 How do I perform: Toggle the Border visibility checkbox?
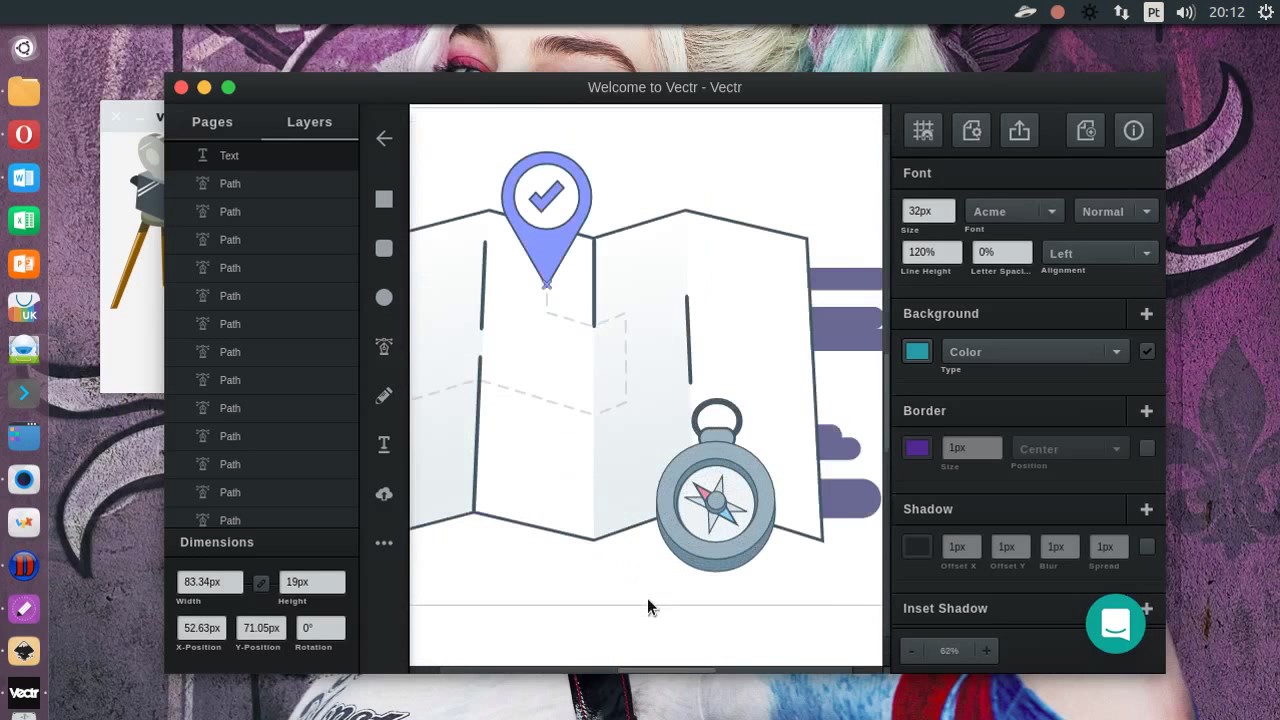(x=1147, y=448)
